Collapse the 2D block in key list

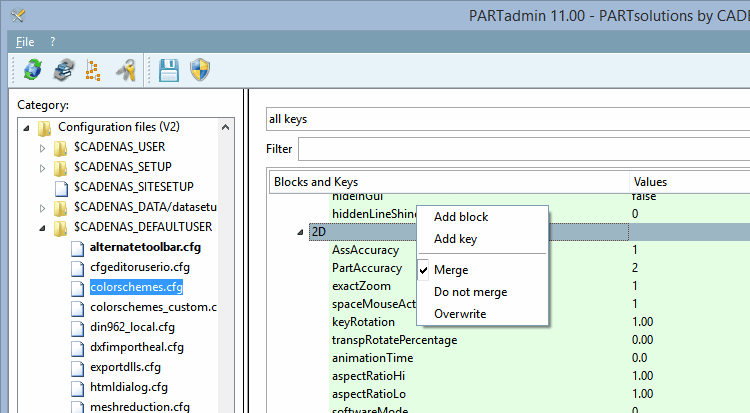coord(302,232)
